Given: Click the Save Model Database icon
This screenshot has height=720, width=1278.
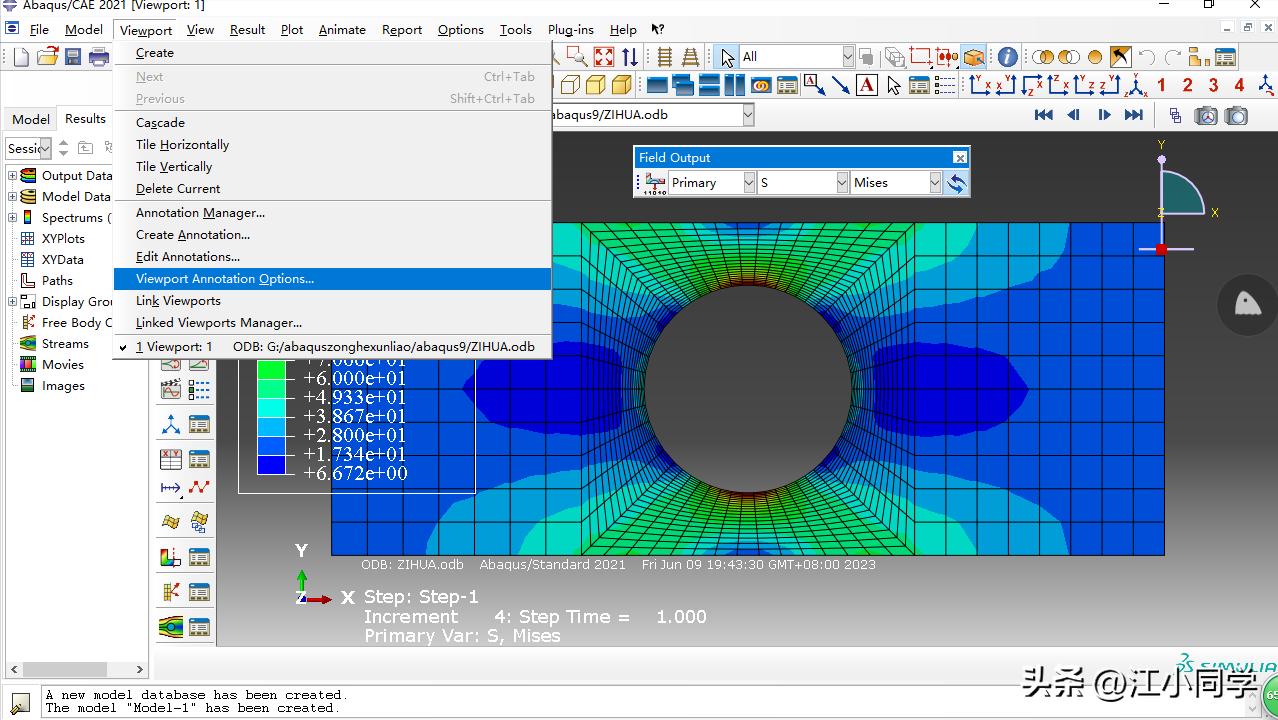Looking at the screenshot, I should coord(73,57).
